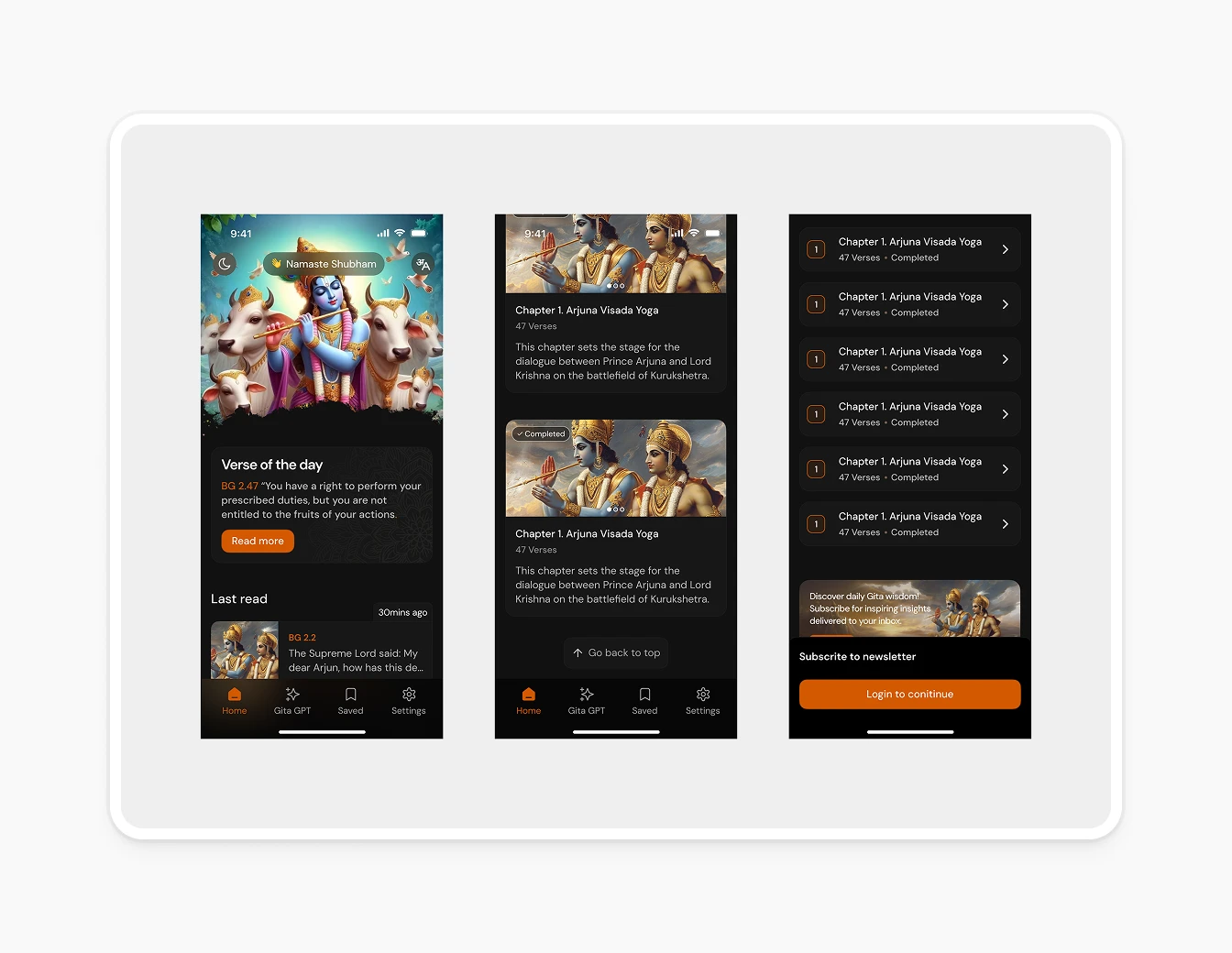Viewport: 1232px width, 953px height.
Task: Tap the Completed checkmark badge on chapter card
Action: click(x=541, y=433)
